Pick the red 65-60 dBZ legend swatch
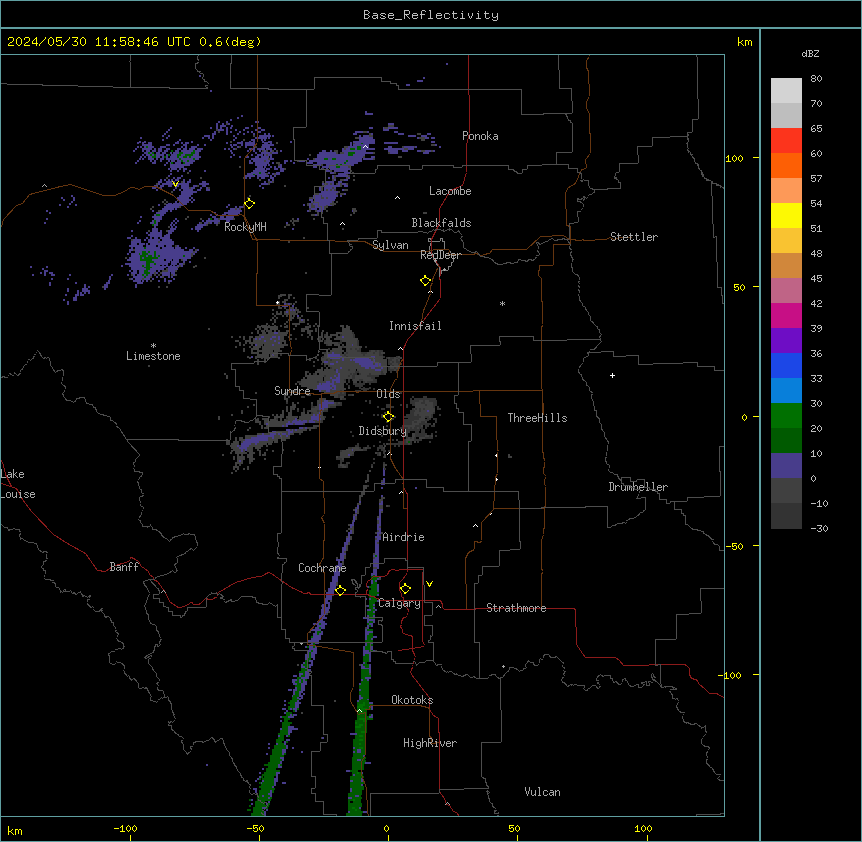Image resolution: width=862 pixels, height=842 pixels. coord(786,141)
